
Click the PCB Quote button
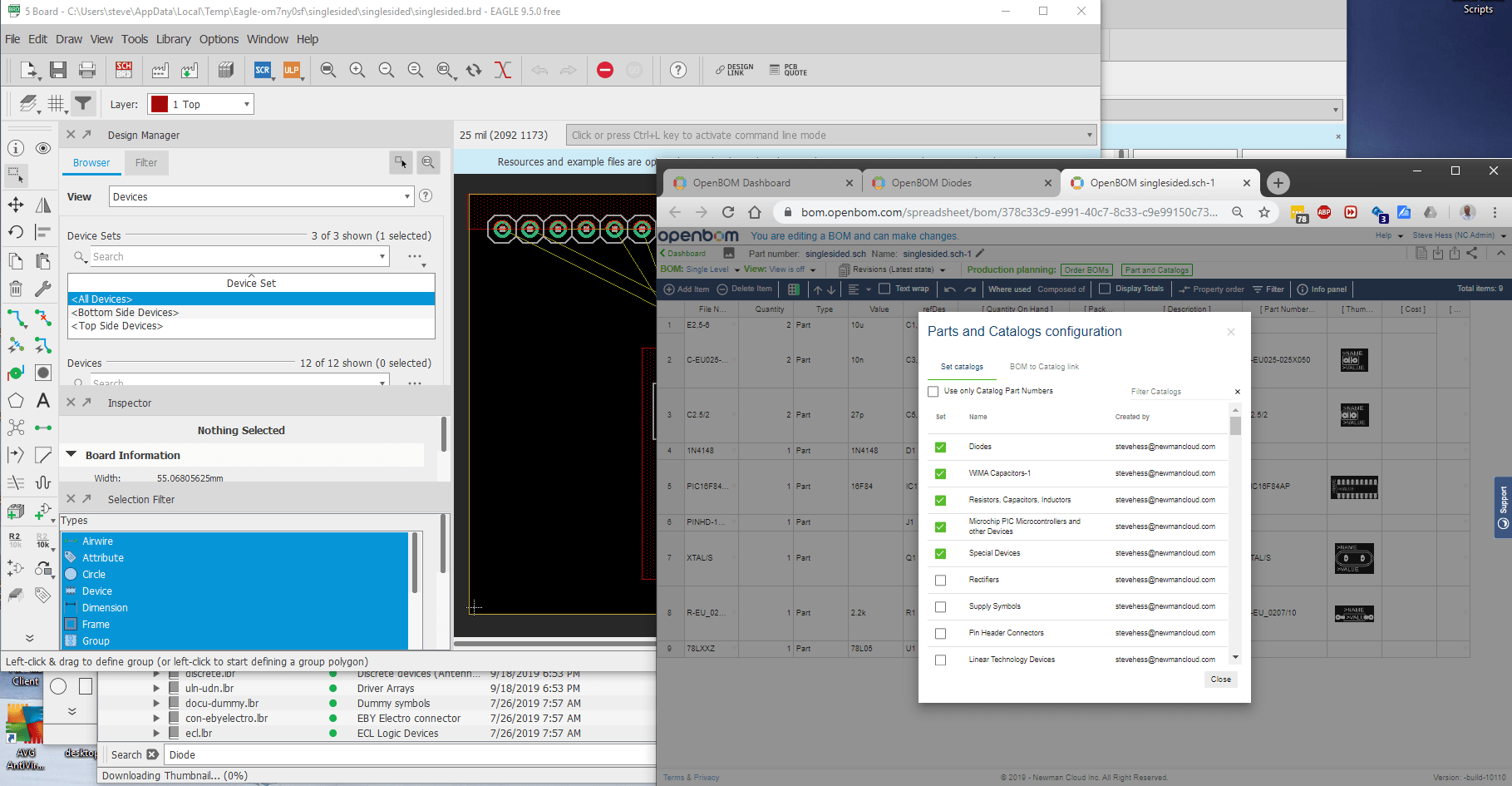(x=788, y=70)
